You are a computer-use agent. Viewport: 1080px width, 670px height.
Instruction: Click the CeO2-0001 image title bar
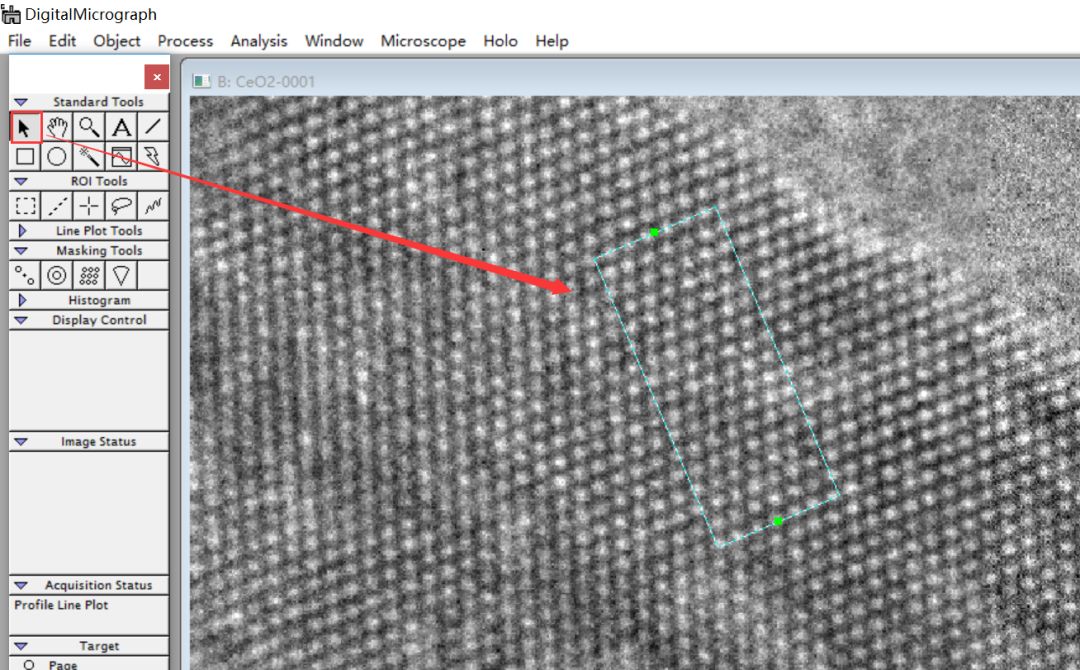pyautogui.click(x=265, y=80)
